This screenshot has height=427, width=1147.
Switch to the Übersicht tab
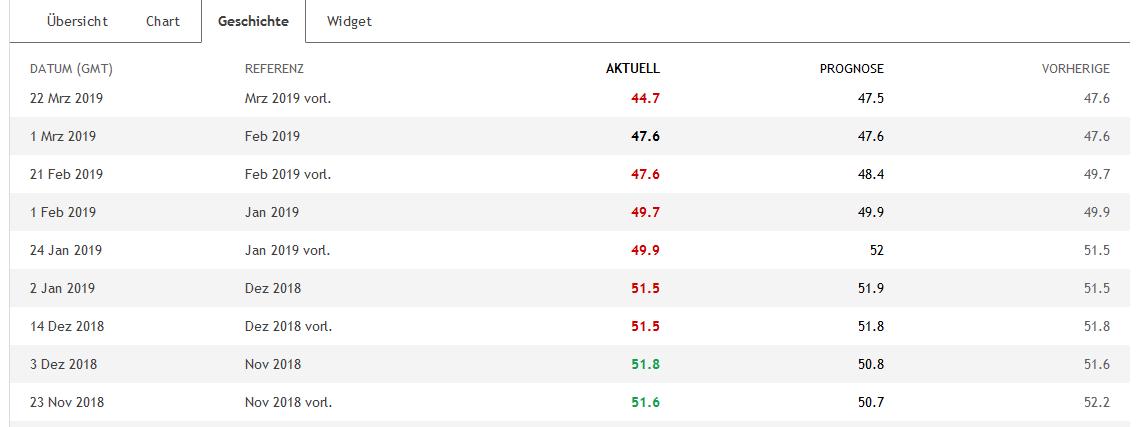(x=77, y=21)
